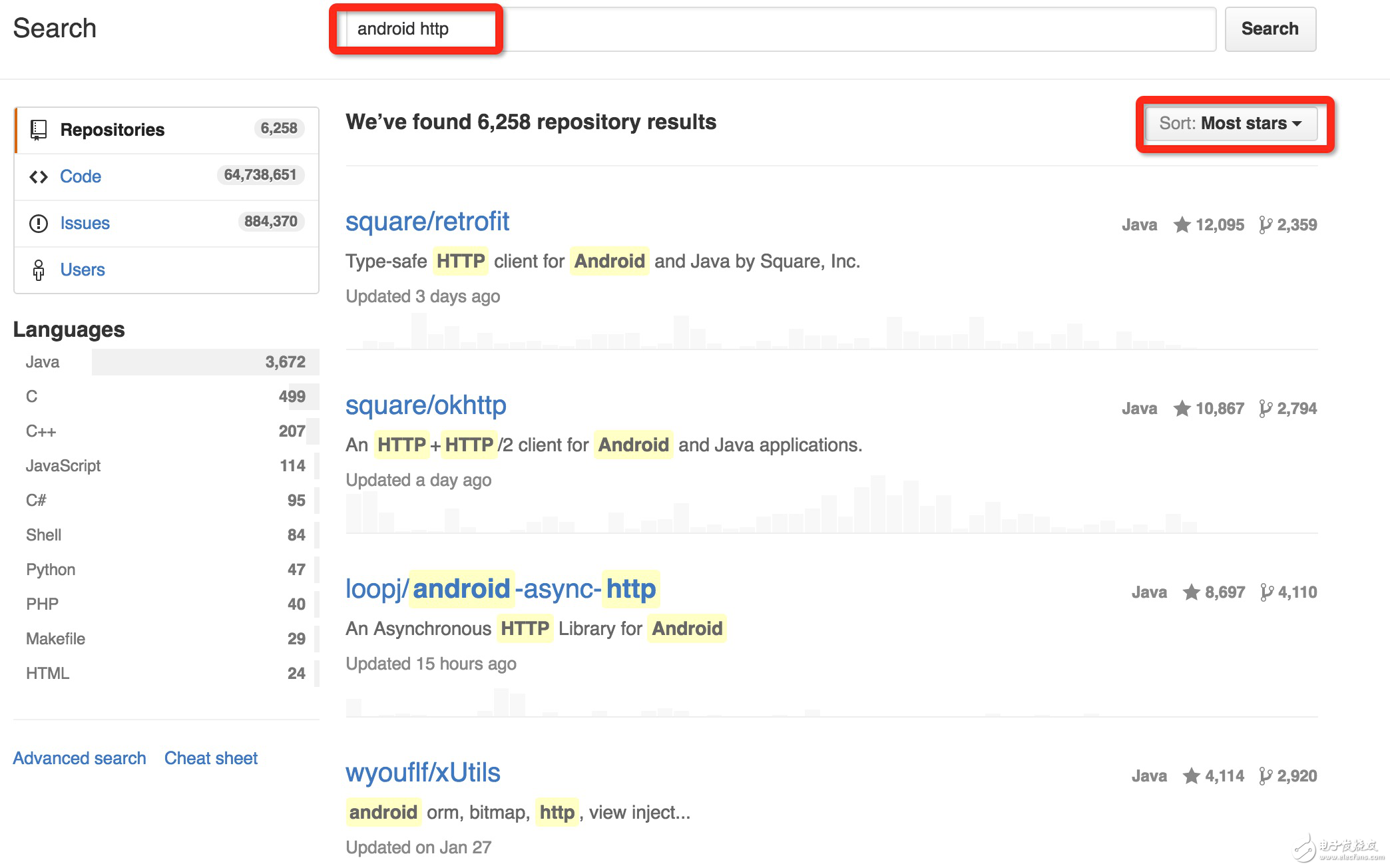Open the Cheat sheet link
Viewport: 1390px width, 868px height.
click(210, 758)
